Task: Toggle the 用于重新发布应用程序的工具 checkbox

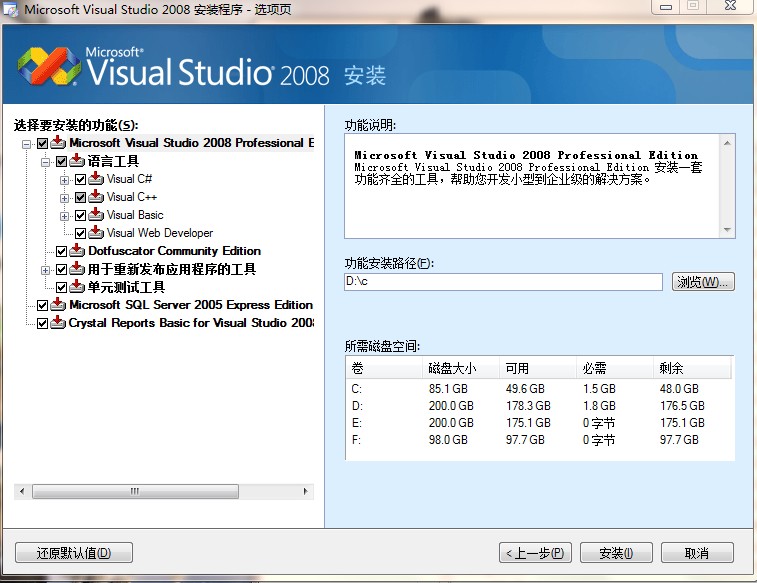Action: click(x=61, y=269)
